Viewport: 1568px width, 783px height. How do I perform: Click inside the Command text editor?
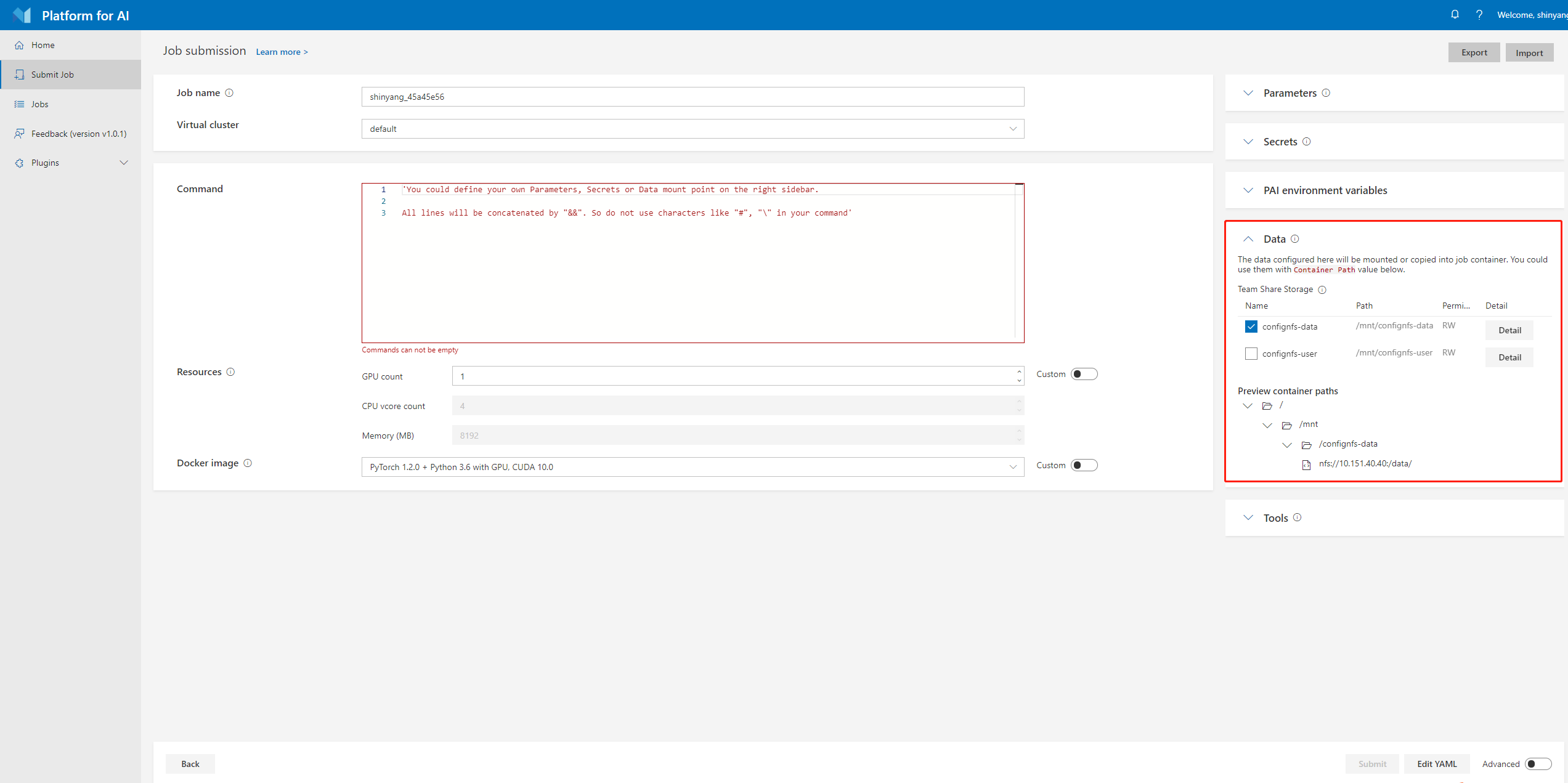(678, 265)
